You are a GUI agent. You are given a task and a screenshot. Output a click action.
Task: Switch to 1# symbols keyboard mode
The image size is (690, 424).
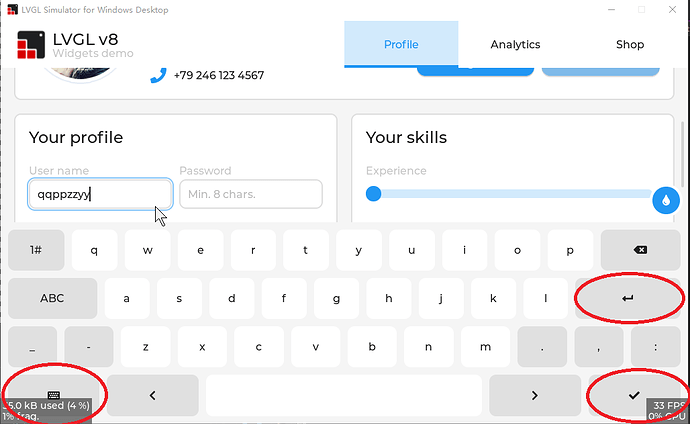click(x=36, y=250)
